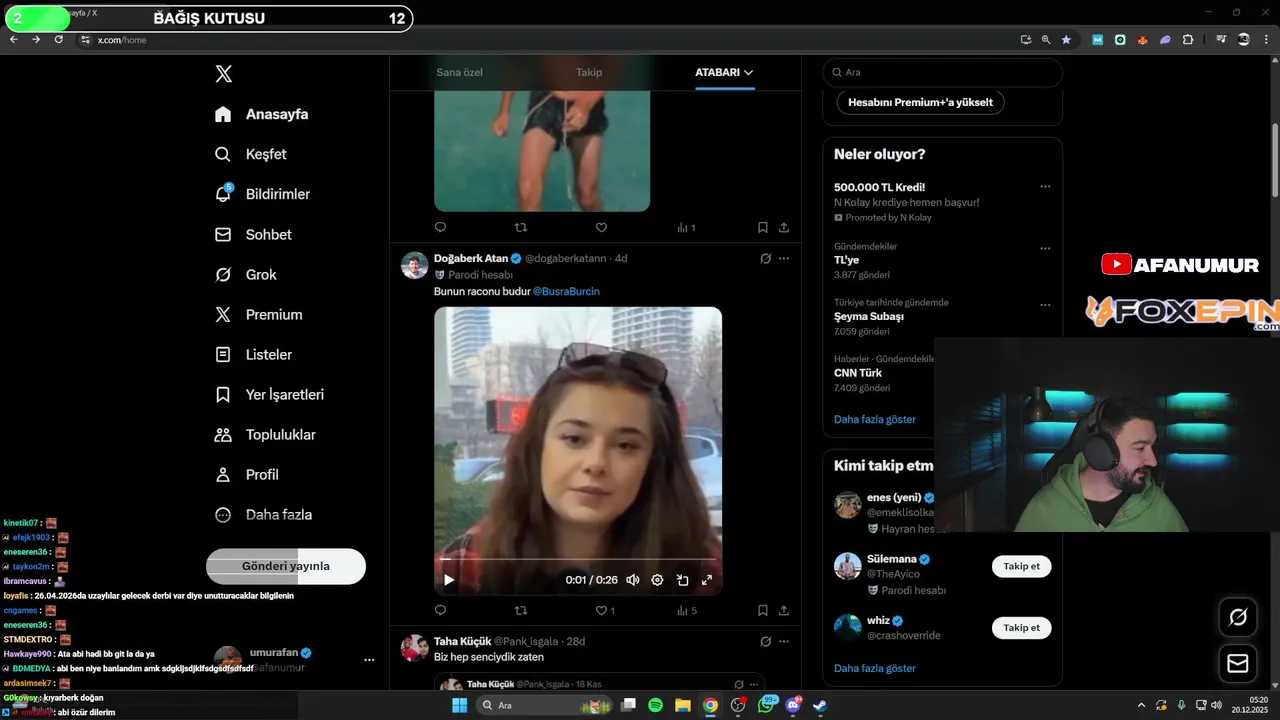Open options for Şeyma Subaşı trend

click(x=1045, y=305)
